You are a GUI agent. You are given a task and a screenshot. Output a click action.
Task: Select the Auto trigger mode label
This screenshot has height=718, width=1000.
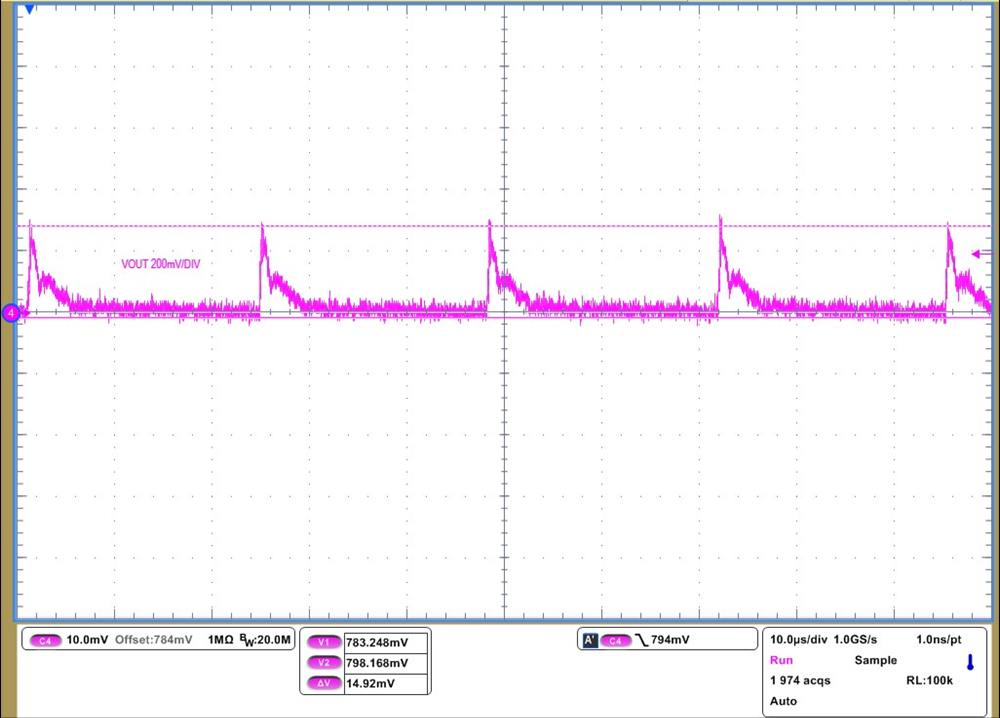tap(783, 701)
